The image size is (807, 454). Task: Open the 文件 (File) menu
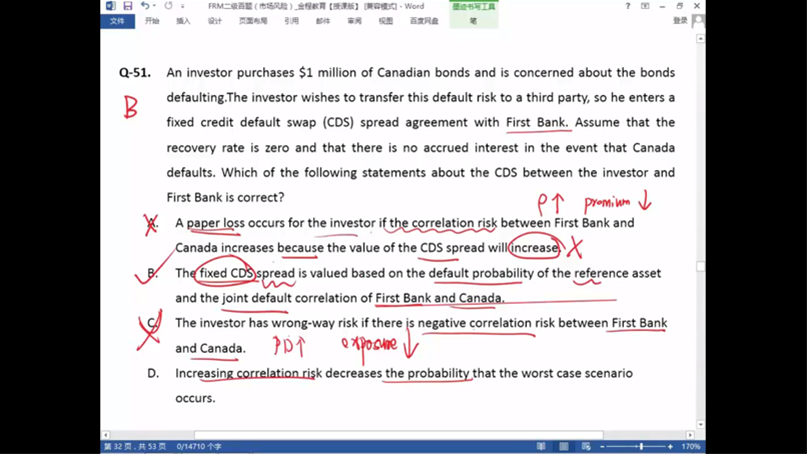pos(117,21)
